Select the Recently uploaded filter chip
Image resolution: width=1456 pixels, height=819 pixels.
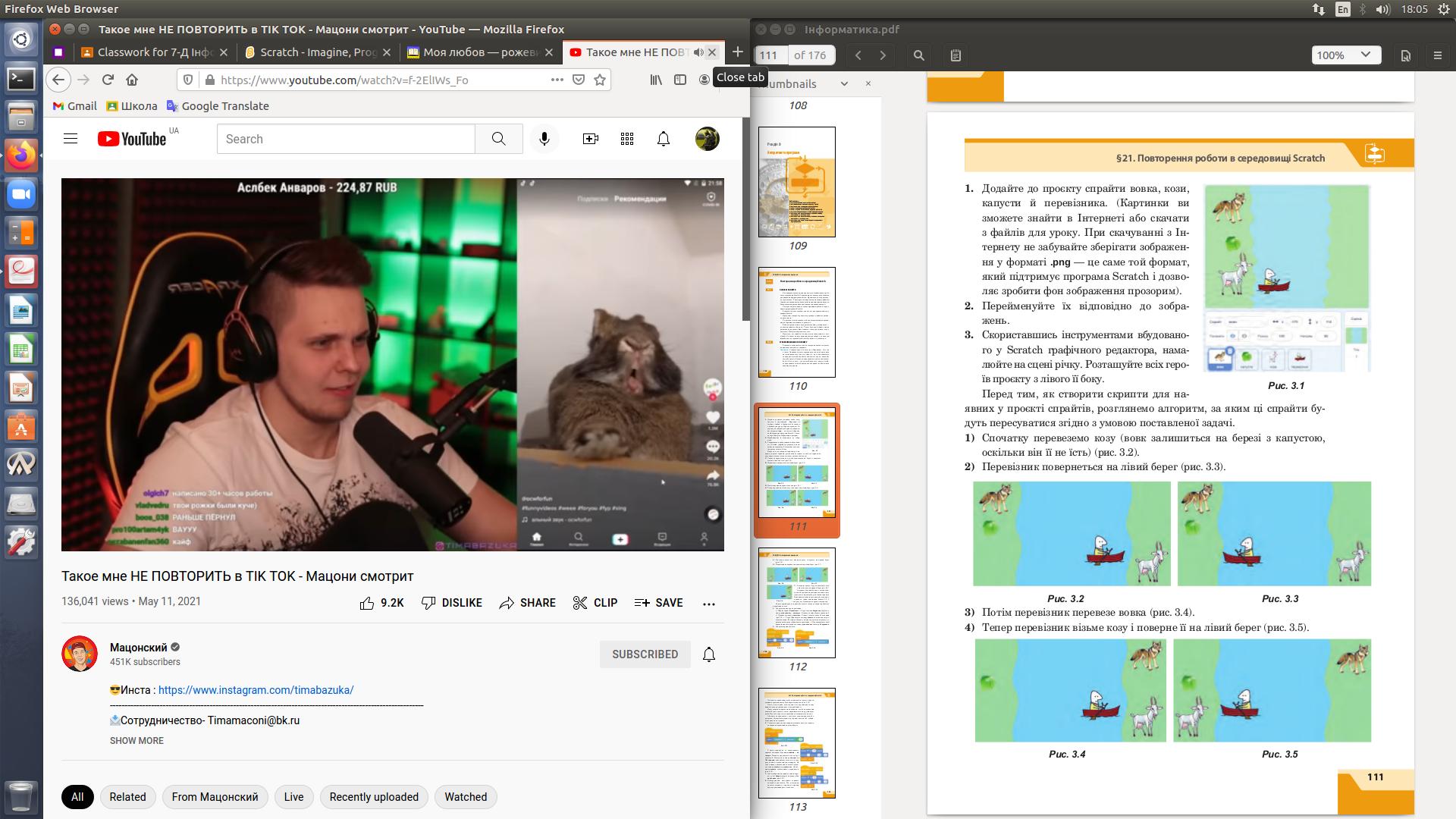pos(373,797)
